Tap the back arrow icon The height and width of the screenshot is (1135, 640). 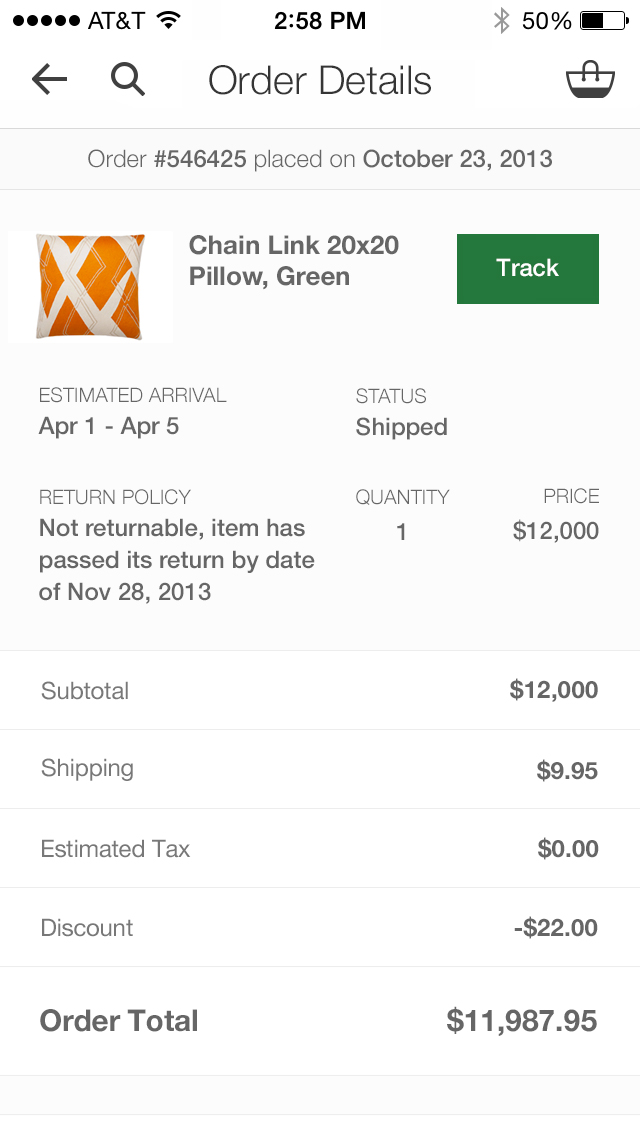pyautogui.click(x=49, y=80)
